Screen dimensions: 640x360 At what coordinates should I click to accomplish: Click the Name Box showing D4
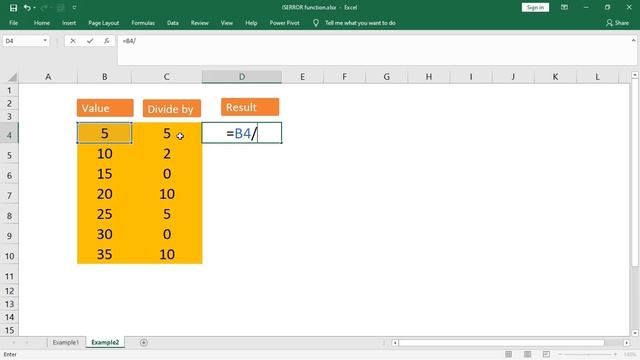tap(22, 41)
